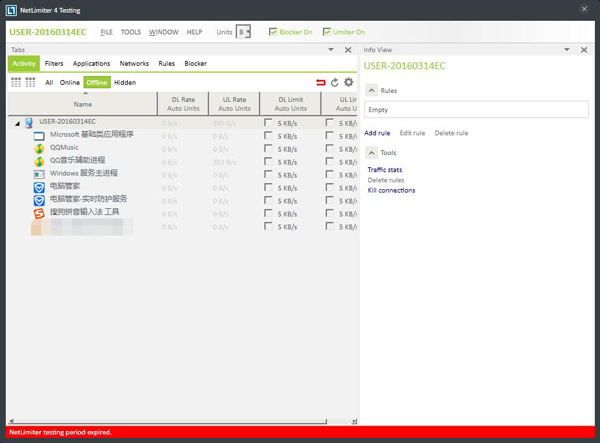The image size is (600, 443).
Task: Close the Info View panel with its X
Action: tap(584, 50)
